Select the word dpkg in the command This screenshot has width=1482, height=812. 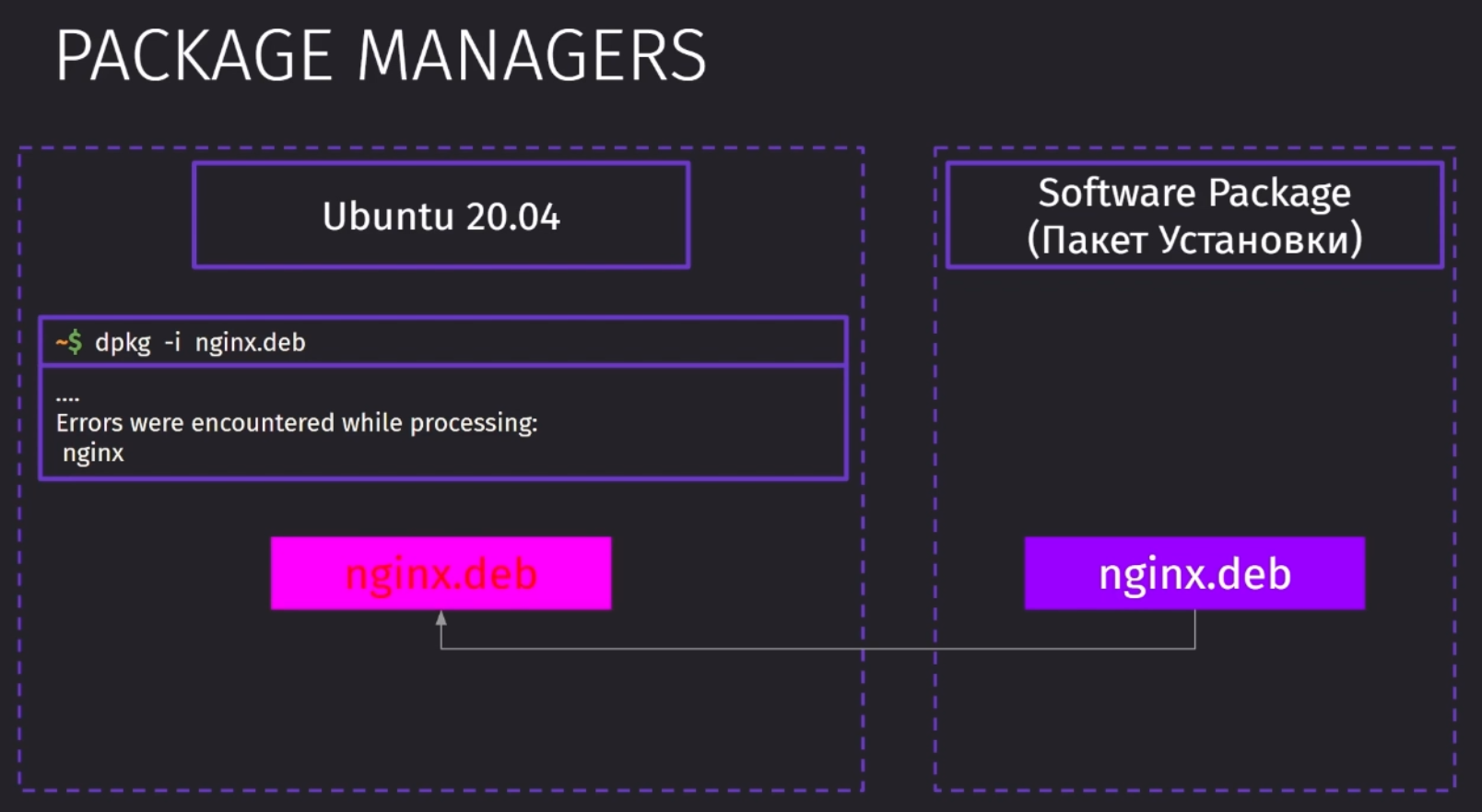pos(123,343)
